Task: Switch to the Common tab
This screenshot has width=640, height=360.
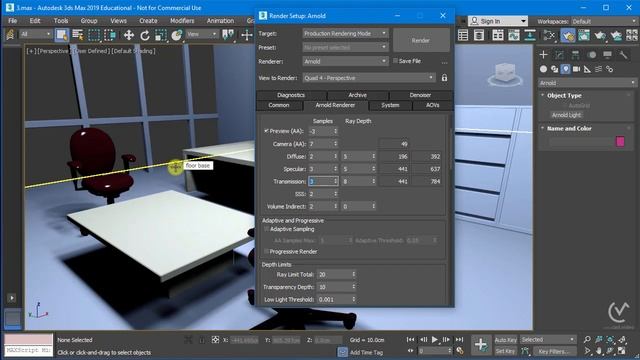Action: point(279,105)
